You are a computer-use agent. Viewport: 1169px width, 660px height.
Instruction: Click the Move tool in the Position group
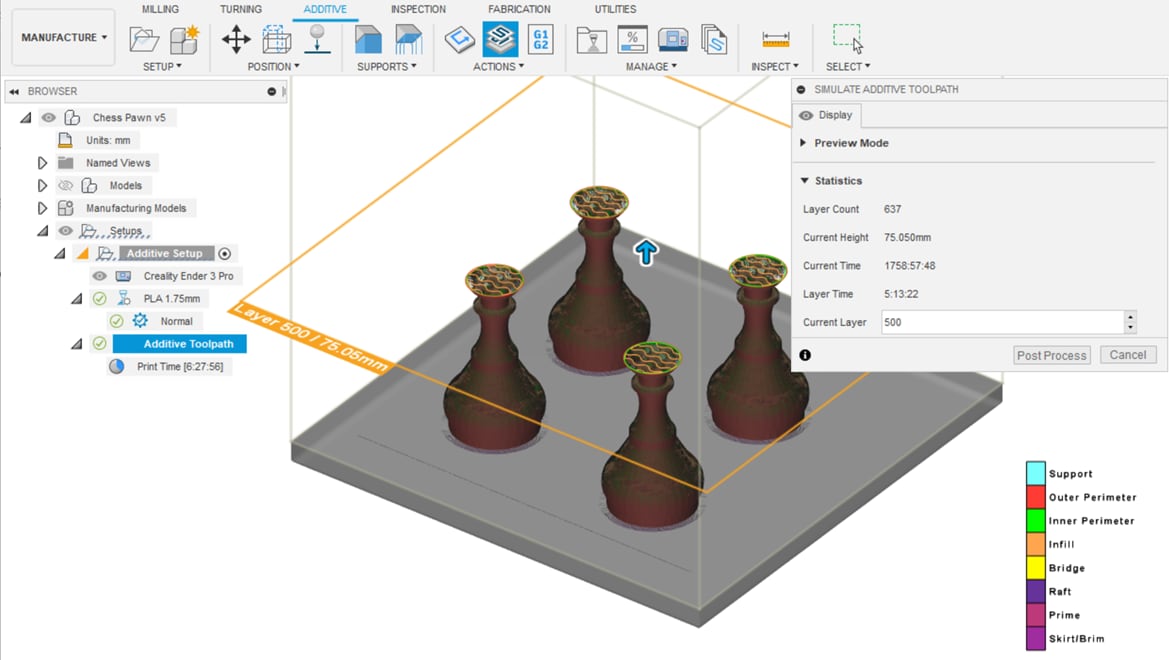pos(235,38)
